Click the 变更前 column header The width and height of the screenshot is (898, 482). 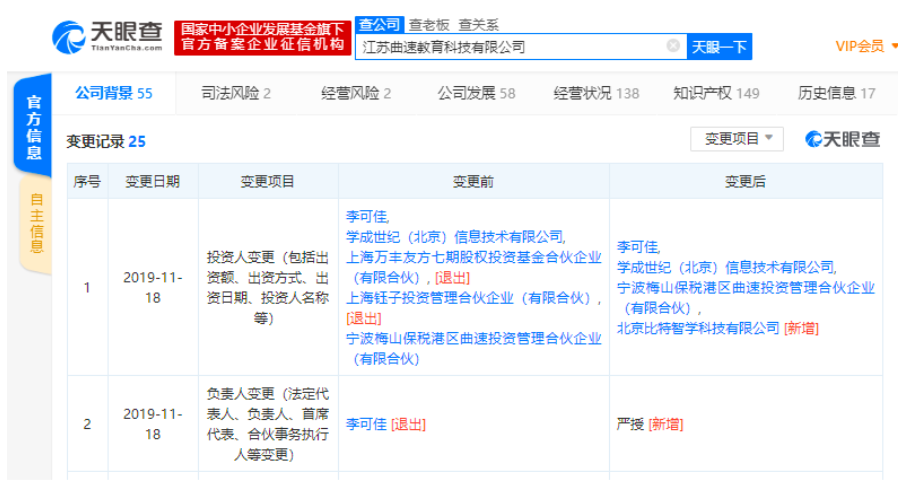(x=473, y=181)
